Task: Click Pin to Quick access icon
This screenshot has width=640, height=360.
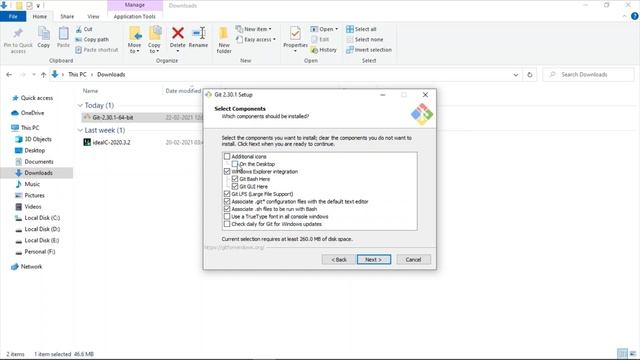Action: 18,33
